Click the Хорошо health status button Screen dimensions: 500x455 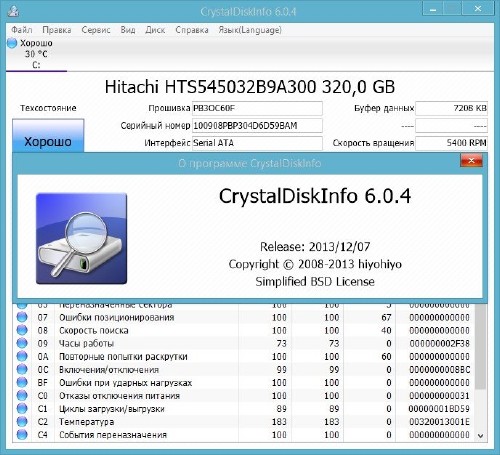click(x=48, y=136)
